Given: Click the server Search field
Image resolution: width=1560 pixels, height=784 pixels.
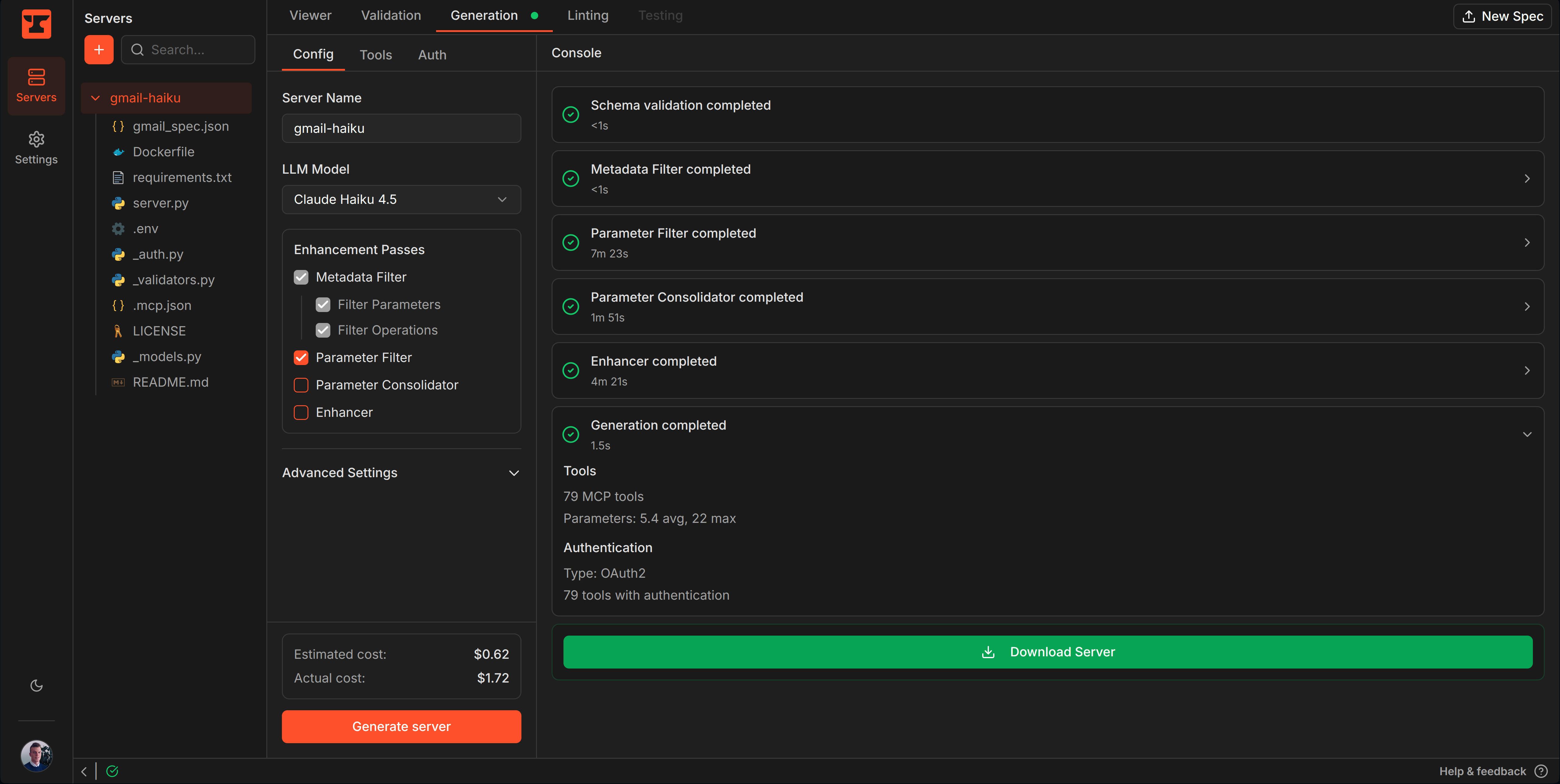Looking at the screenshot, I should tap(188, 50).
